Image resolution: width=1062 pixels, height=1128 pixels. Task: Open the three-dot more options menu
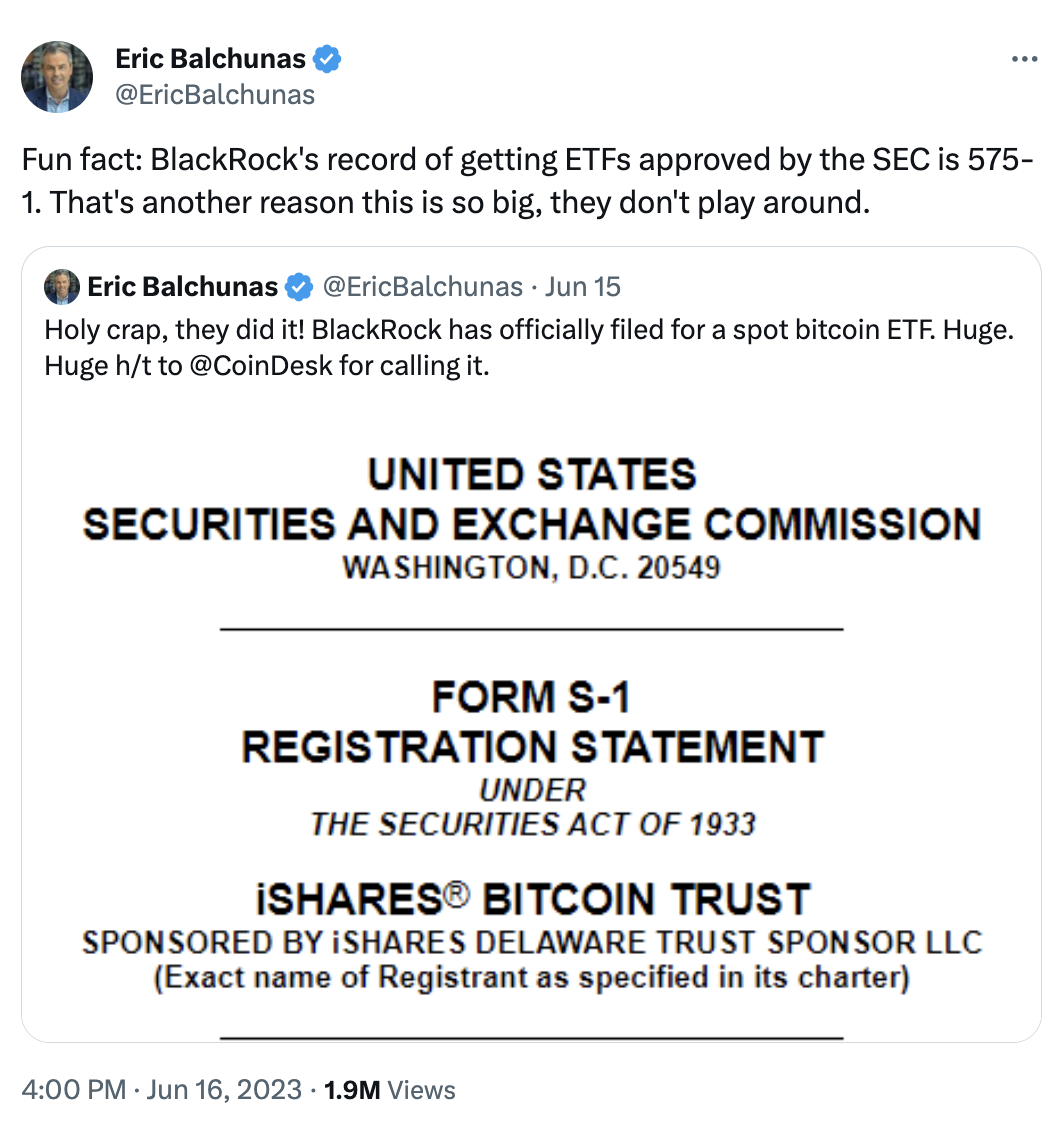coord(1025,59)
